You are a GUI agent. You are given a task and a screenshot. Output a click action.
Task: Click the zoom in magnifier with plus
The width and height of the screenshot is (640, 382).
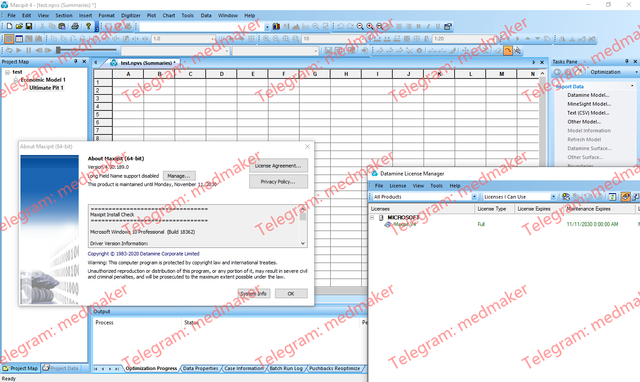coord(370,26)
